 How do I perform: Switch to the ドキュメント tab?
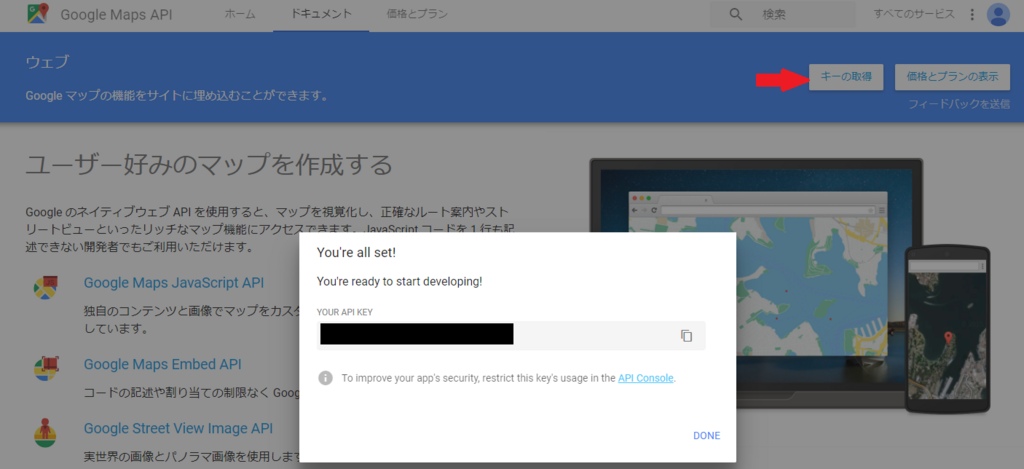pyautogui.click(x=321, y=14)
